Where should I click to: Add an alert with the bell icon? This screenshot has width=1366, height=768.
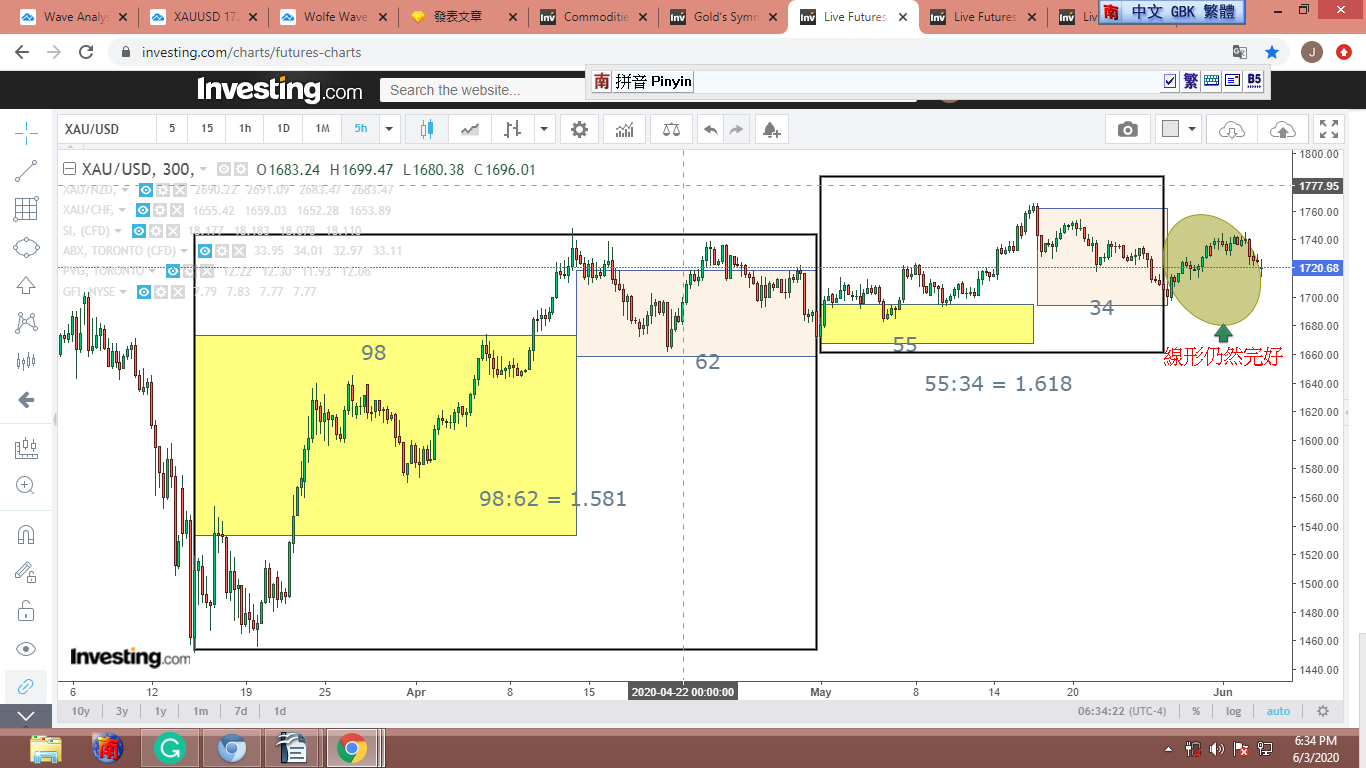click(770, 129)
